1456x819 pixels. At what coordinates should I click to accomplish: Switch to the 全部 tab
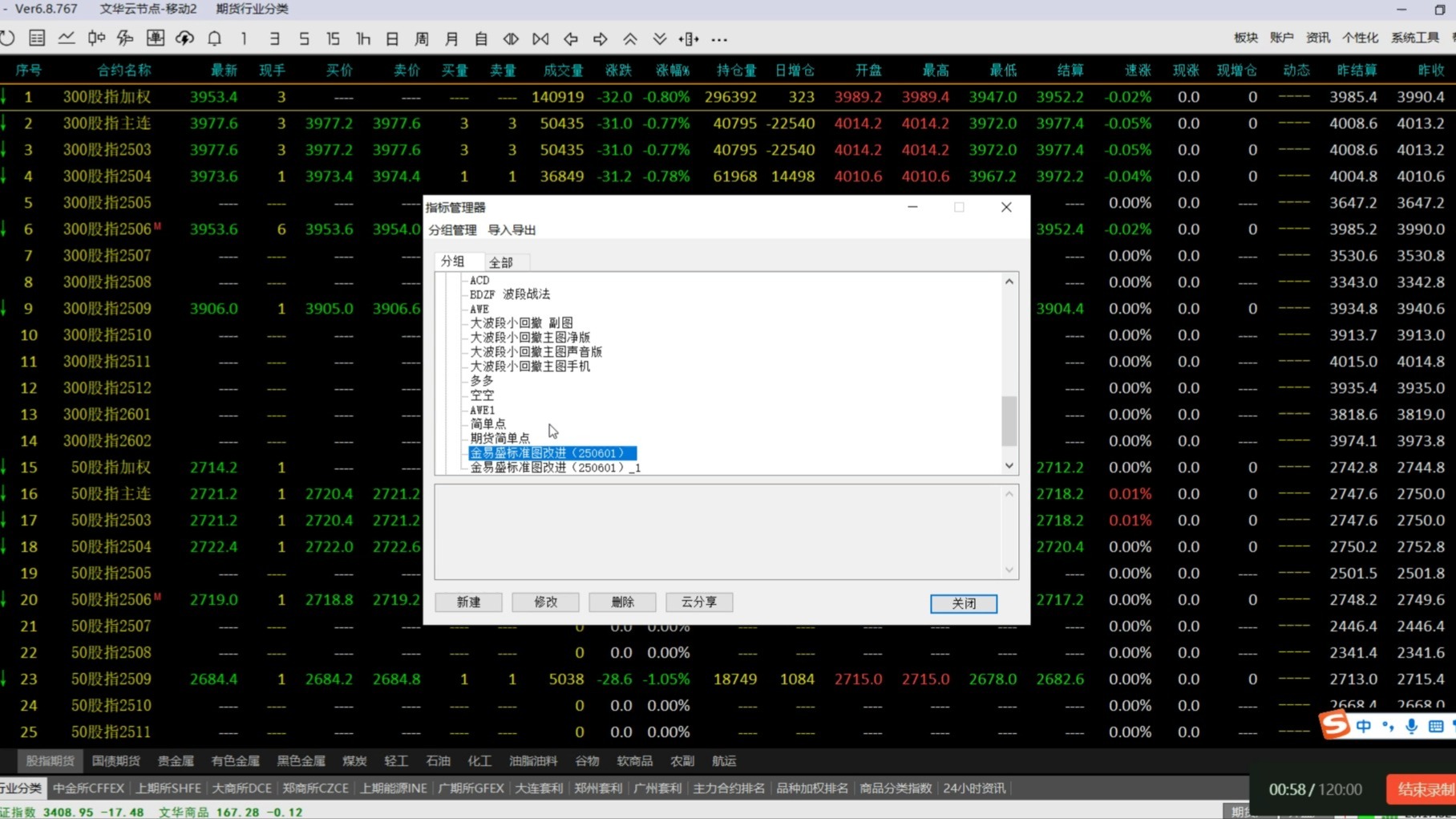coord(500,262)
